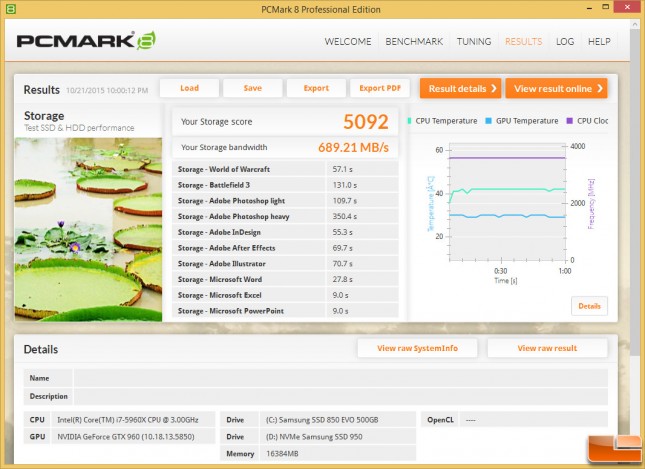Open Result details
The image size is (645, 469).
point(460,88)
